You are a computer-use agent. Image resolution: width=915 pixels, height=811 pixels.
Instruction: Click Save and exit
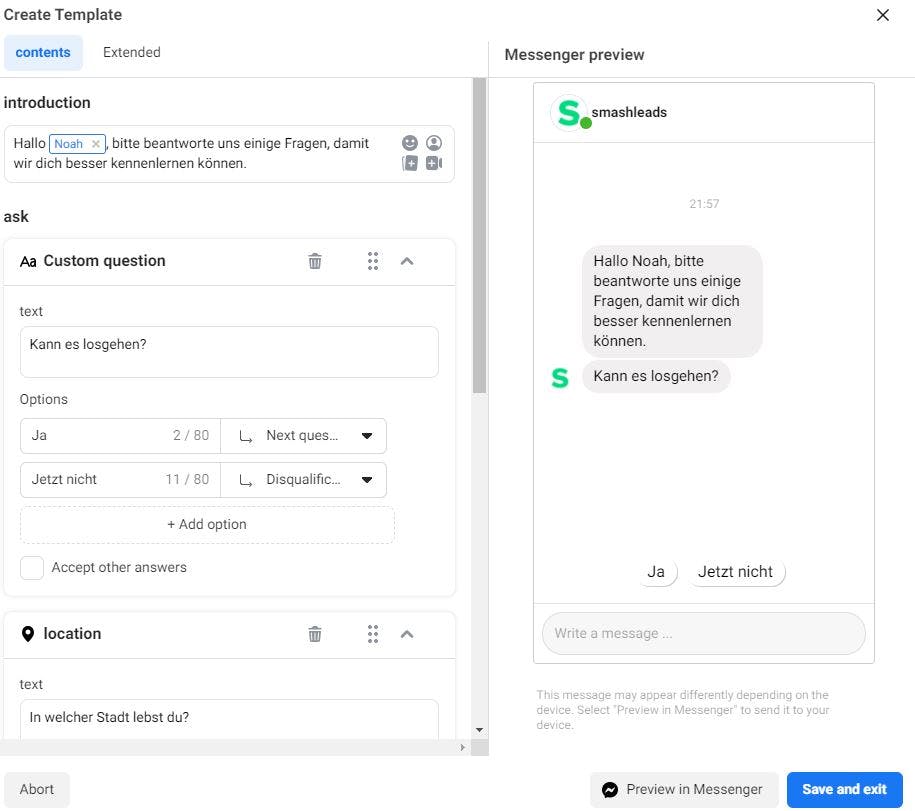(x=844, y=790)
